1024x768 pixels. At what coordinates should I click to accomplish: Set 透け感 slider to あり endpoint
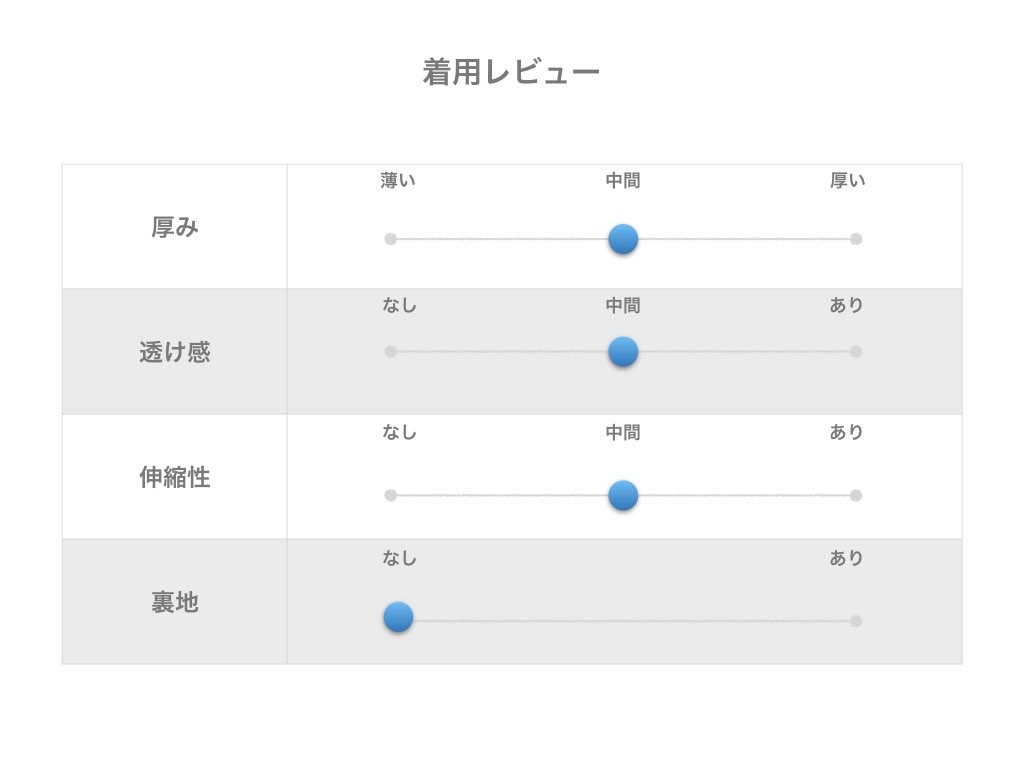[x=856, y=352]
